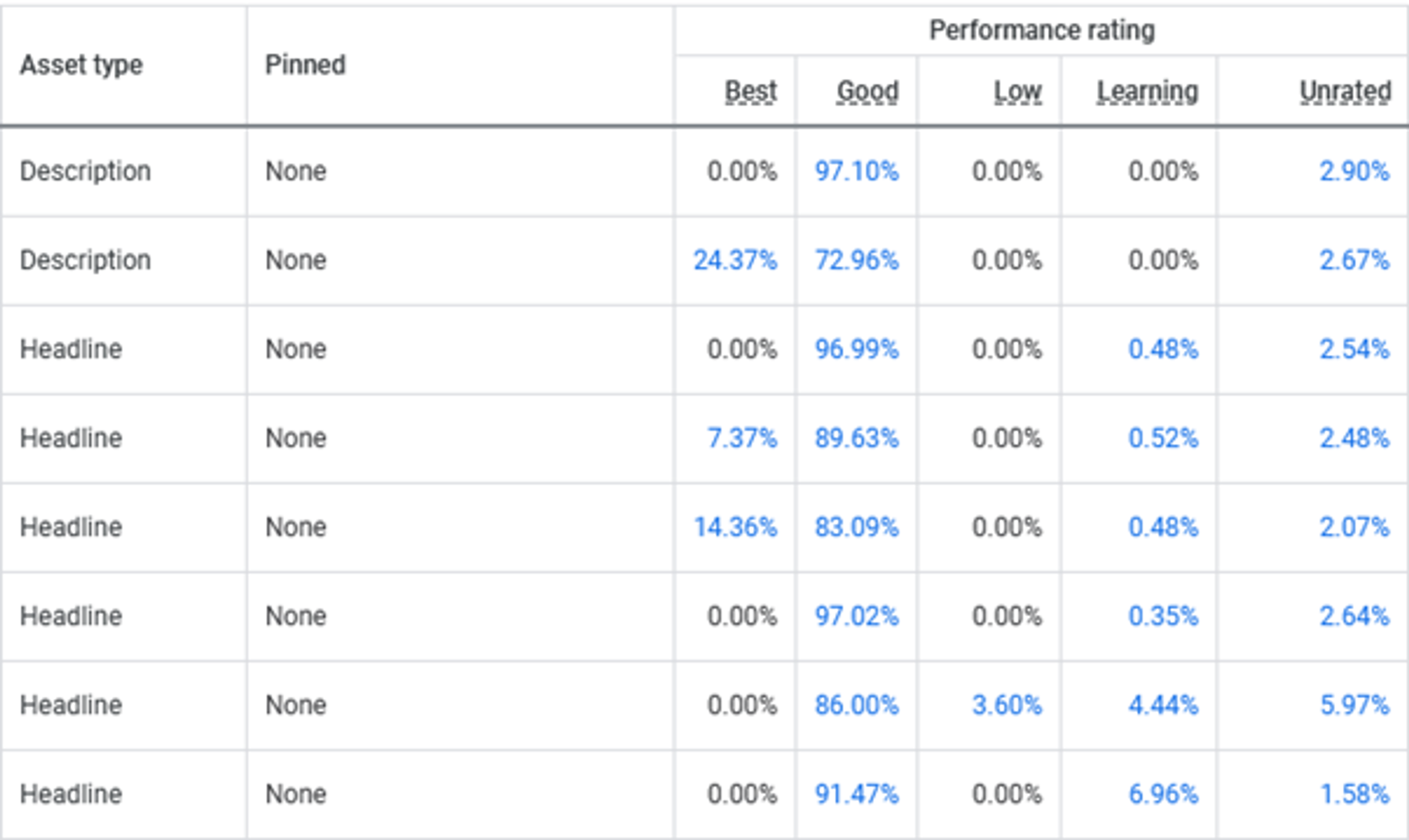Image resolution: width=1409 pixels, height=840 pixels.
Task: Sort by the Good column header
Action: coord(868,91)
